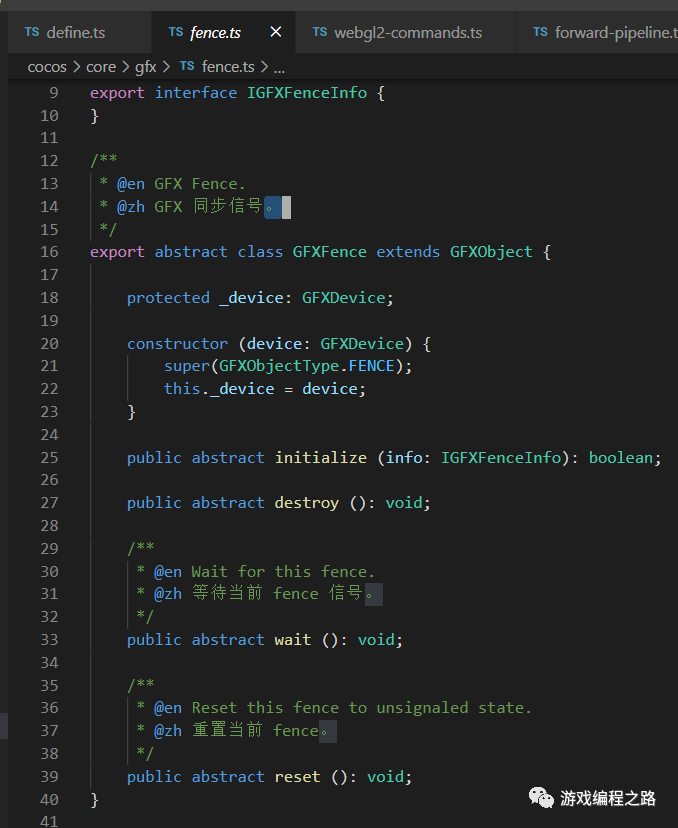
Task: Click '@en Wait for this fence.' comment
Action: 264,571
